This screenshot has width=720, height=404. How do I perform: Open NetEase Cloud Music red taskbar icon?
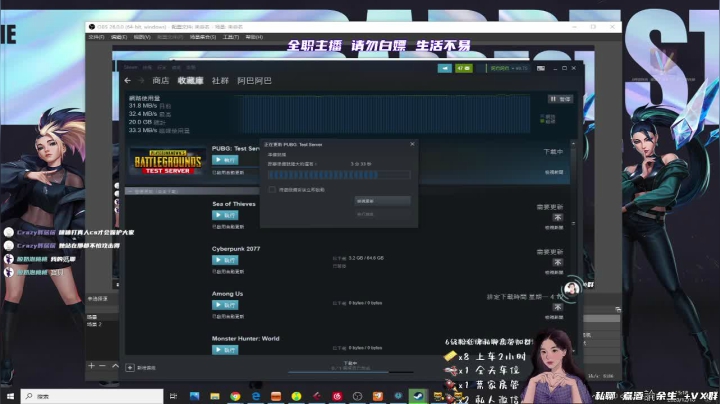pos(337,396)
